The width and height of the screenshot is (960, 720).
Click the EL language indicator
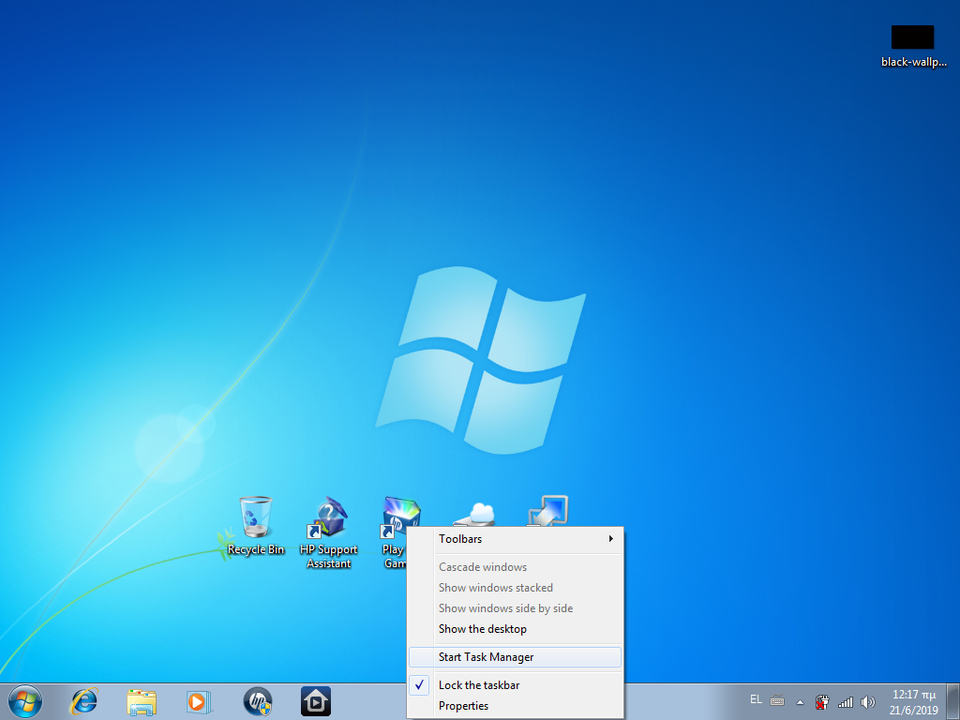pos(756,700)
